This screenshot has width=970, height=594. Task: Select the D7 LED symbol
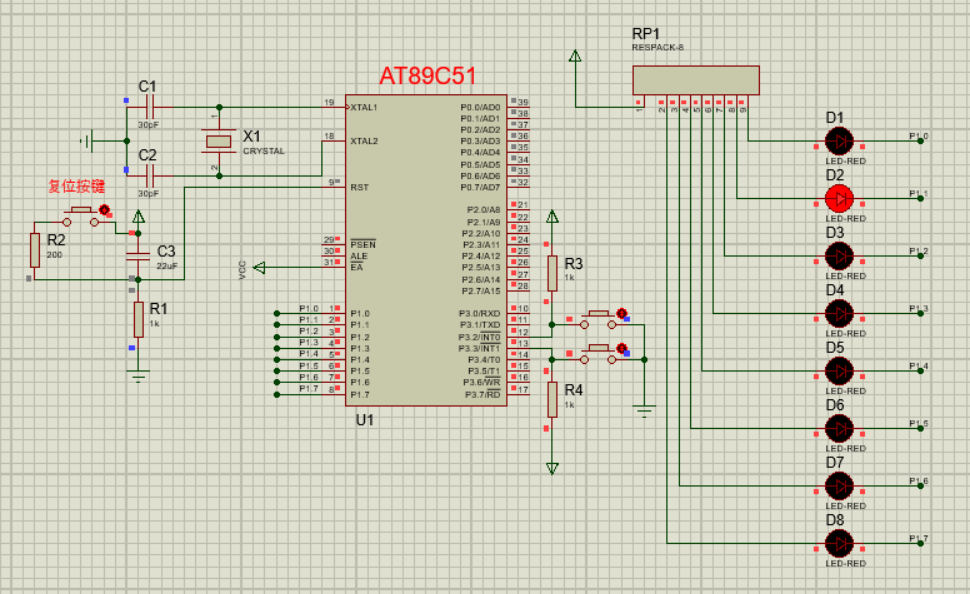point(839,486)
